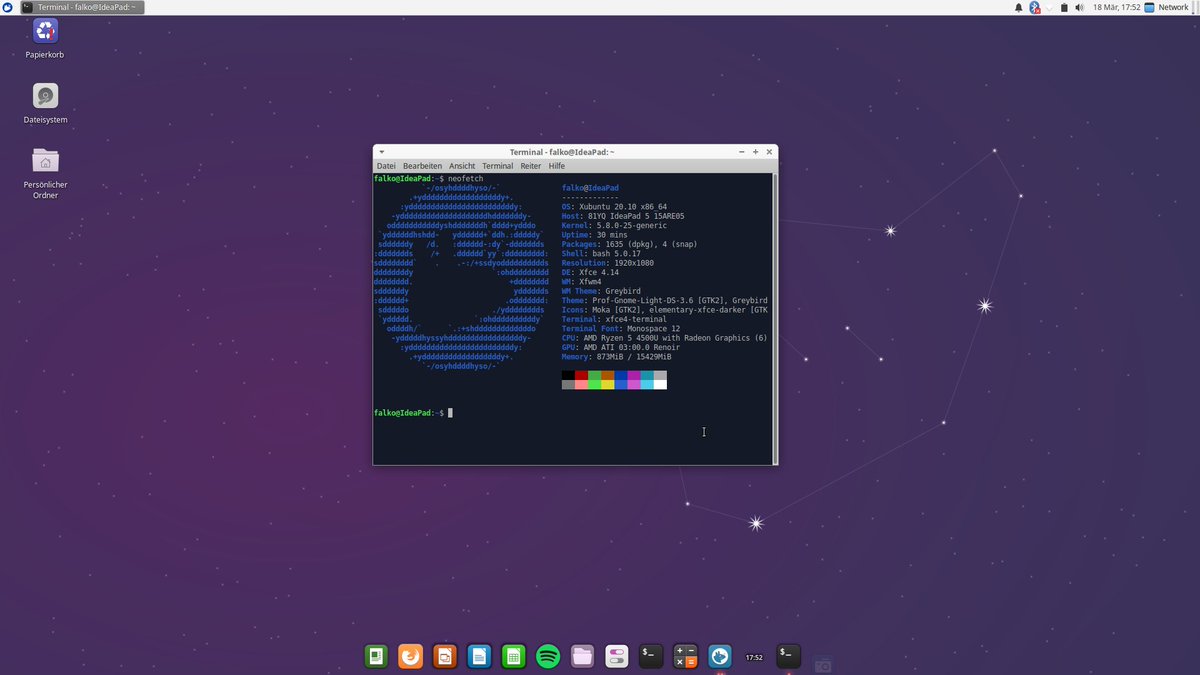This screenshot has width=1200, height=675.
Task: Click the terminal window title bar text
Action: (562, 152)
